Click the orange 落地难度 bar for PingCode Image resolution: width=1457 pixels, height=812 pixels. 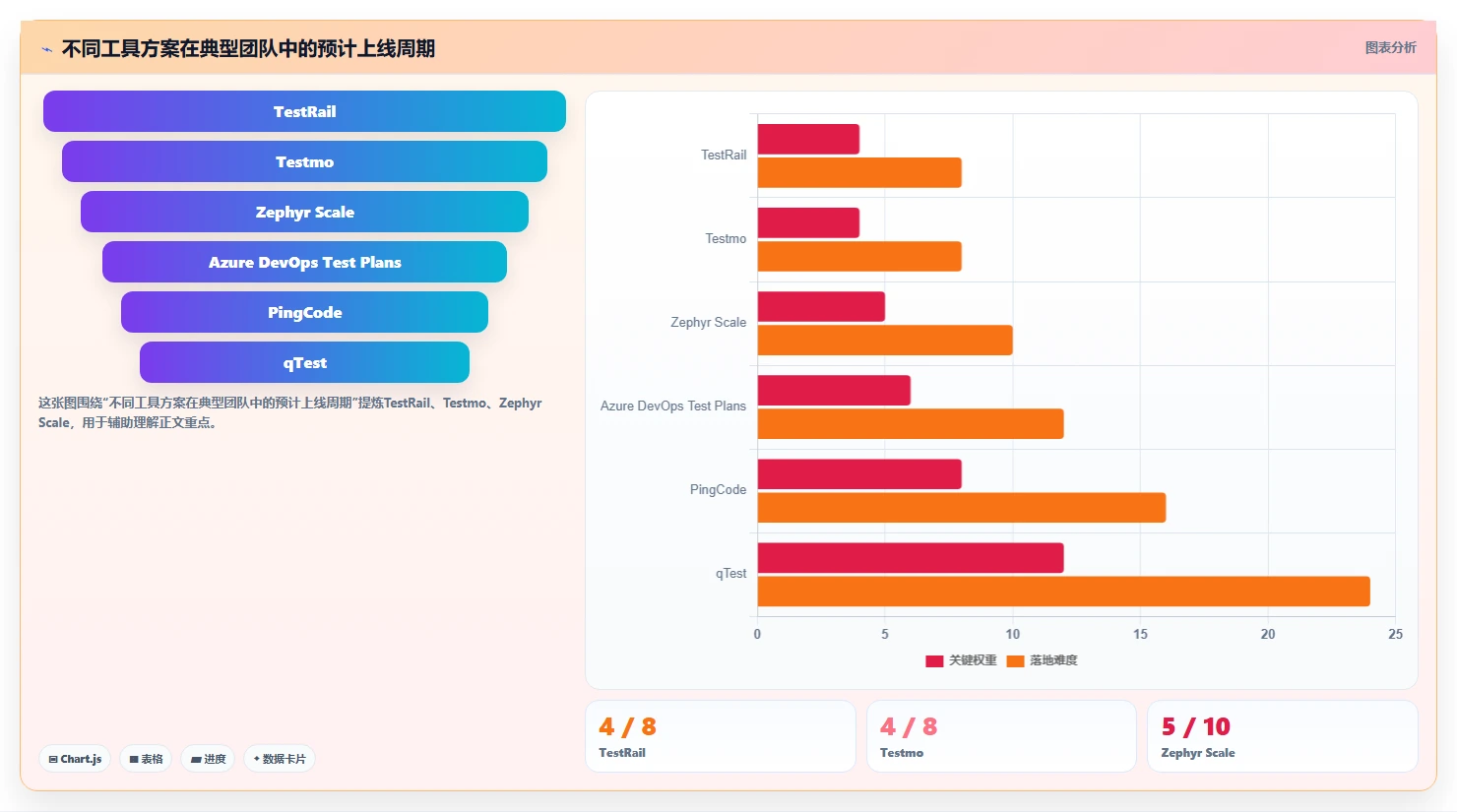click(962, 507)
